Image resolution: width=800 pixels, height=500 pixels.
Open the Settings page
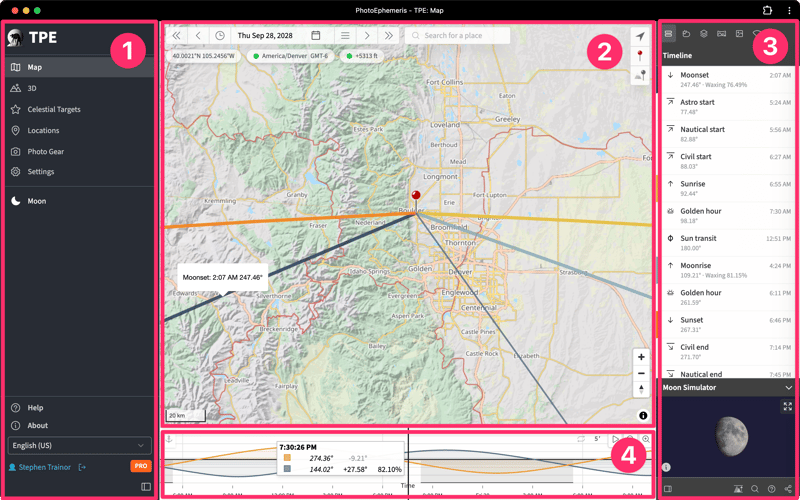tap(80, 172)
